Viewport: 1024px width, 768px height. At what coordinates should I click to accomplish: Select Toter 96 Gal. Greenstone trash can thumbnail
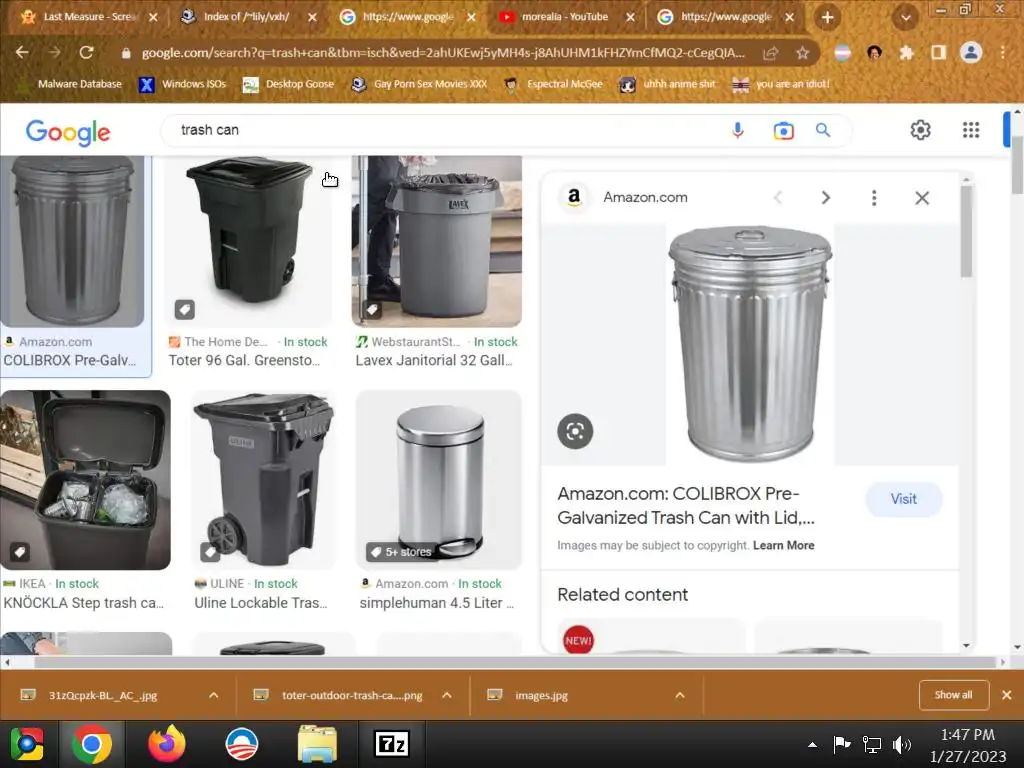(x=248, y=240)
